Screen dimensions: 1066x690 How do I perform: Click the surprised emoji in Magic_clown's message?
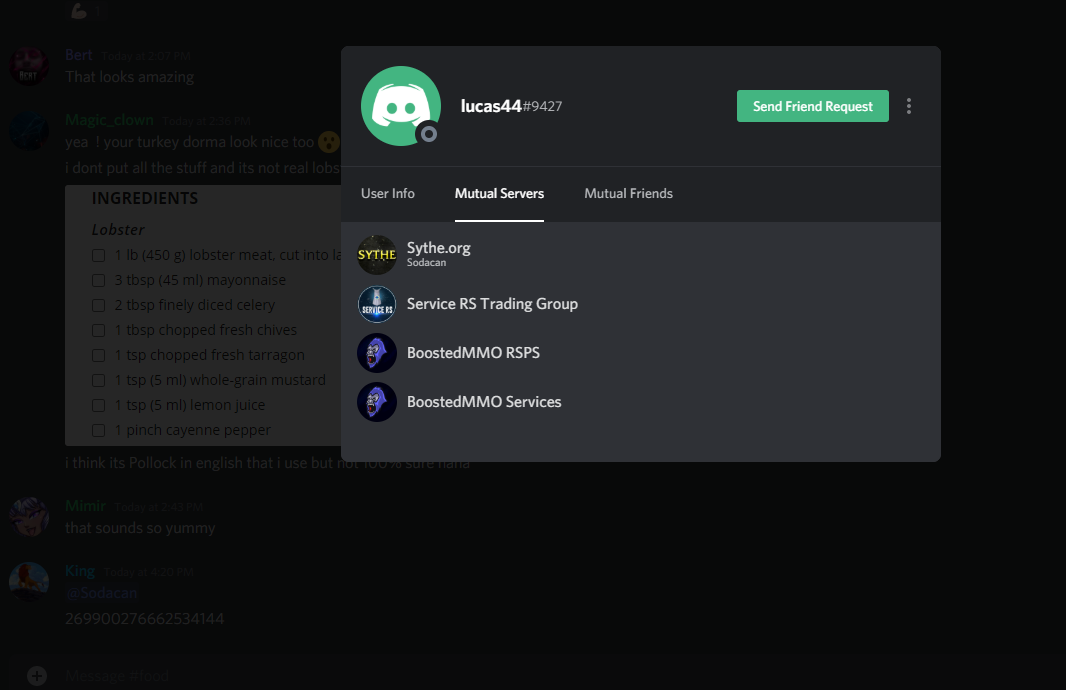[x=328, y=141]
